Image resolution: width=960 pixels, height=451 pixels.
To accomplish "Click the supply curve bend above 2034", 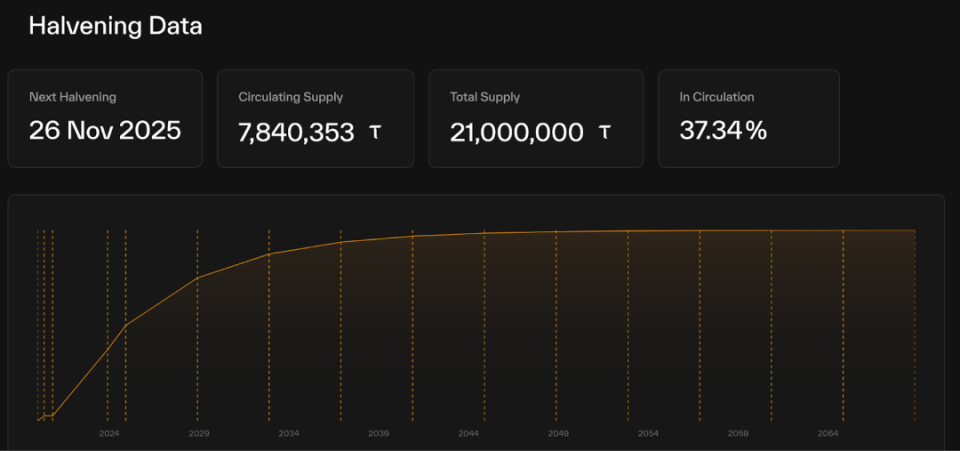I will (269, 254).
